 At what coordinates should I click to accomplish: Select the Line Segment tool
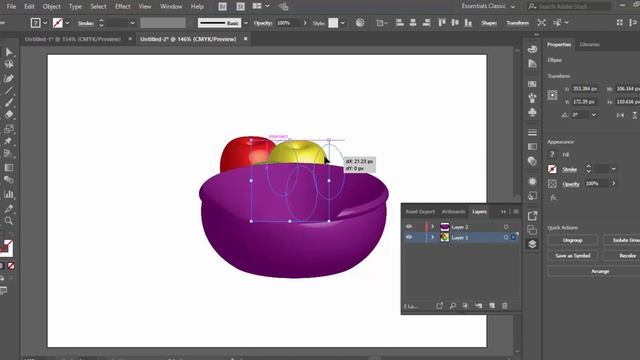coord(9,90)
